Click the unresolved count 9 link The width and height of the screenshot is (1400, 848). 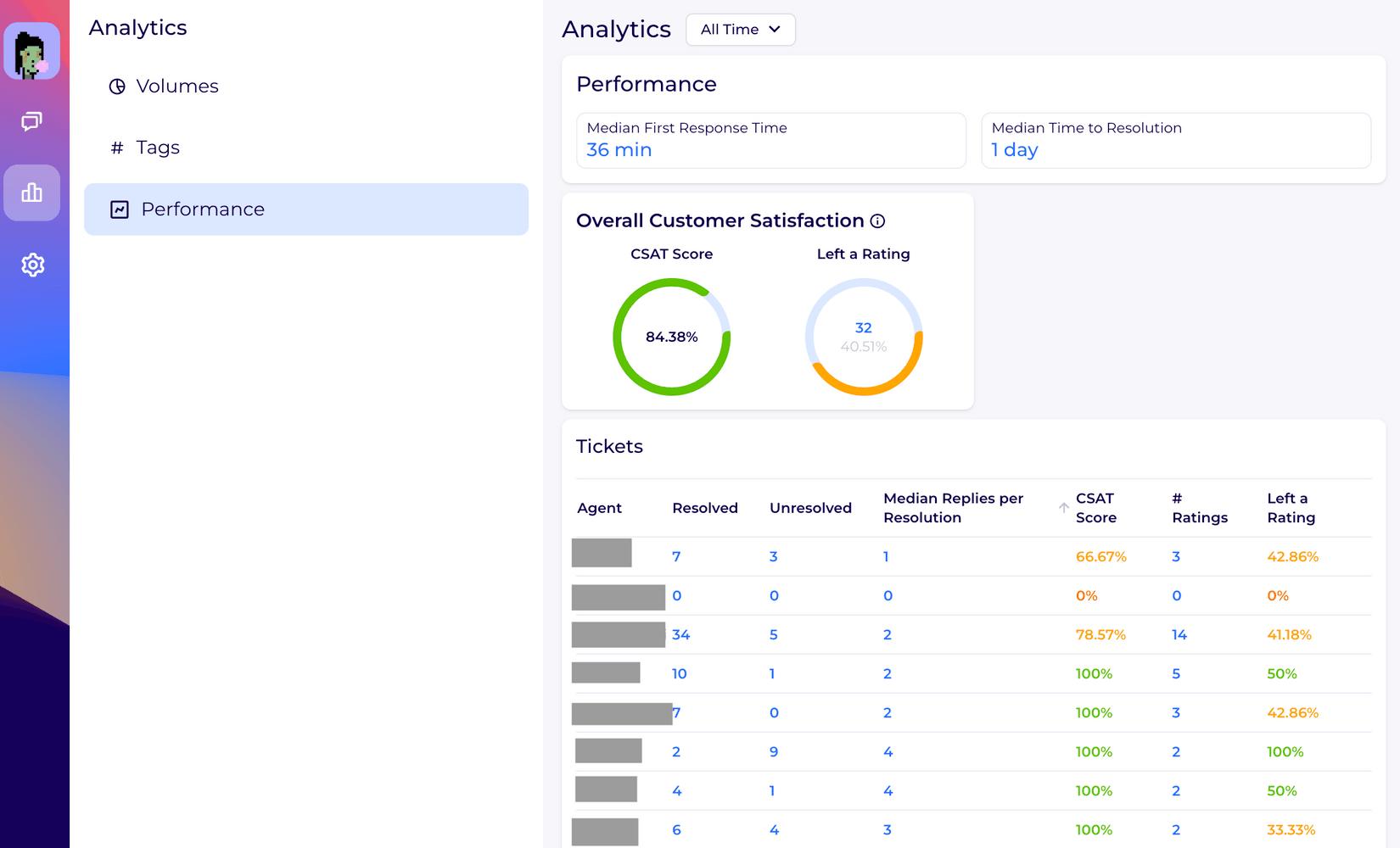(774, 752)
